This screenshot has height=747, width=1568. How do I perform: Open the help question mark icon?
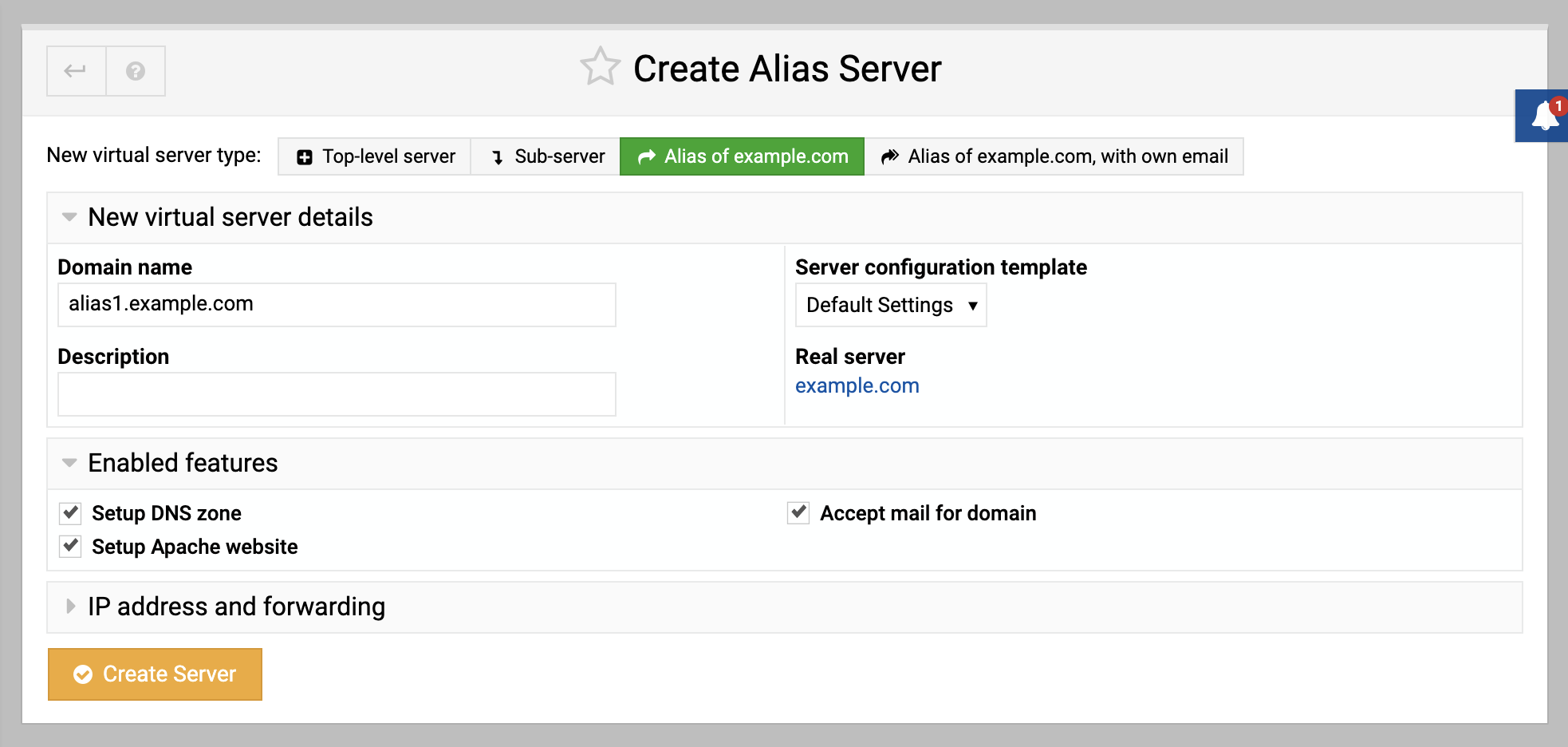[x=136, y=71]
